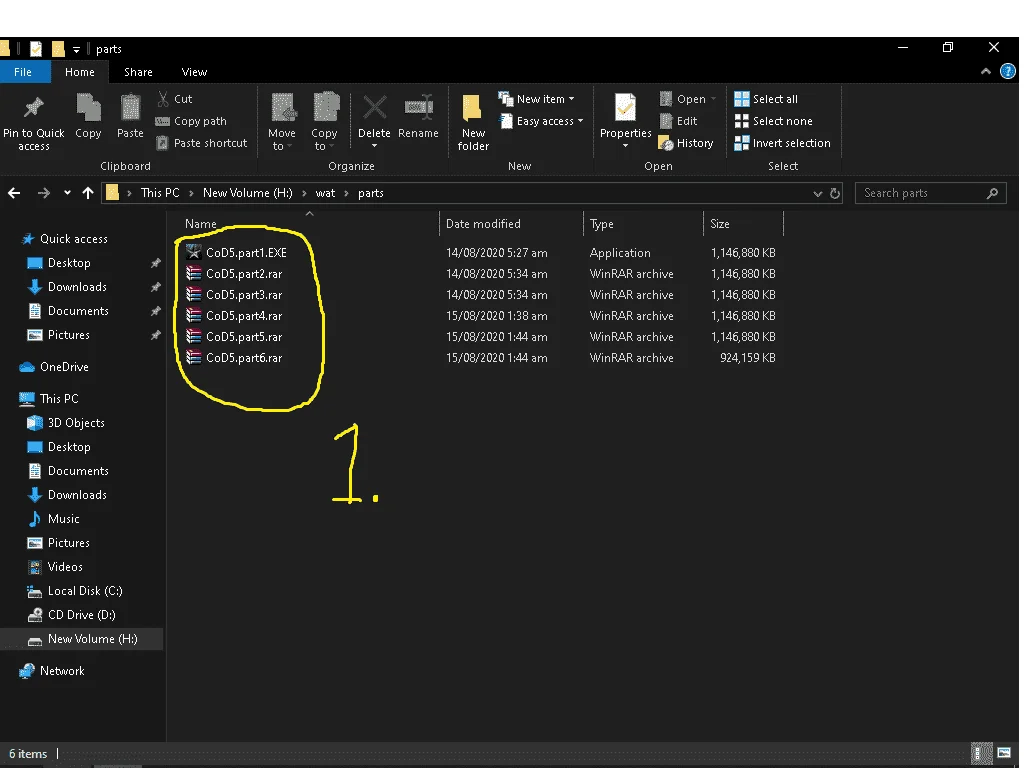Switch to details view icon in status bar
This screenshot has width=1024, height=768.
point(981,754)
